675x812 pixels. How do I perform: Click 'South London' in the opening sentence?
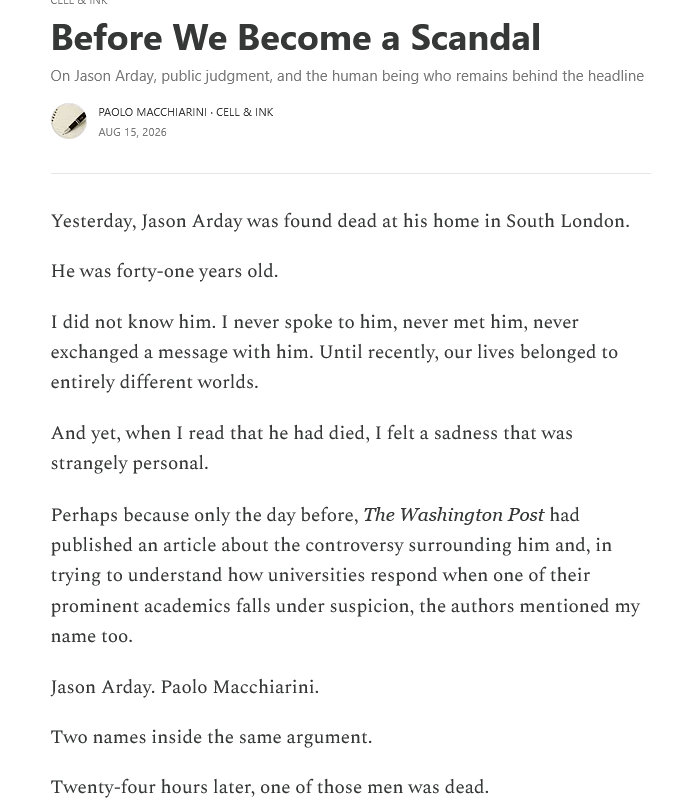tap(568, 221)
